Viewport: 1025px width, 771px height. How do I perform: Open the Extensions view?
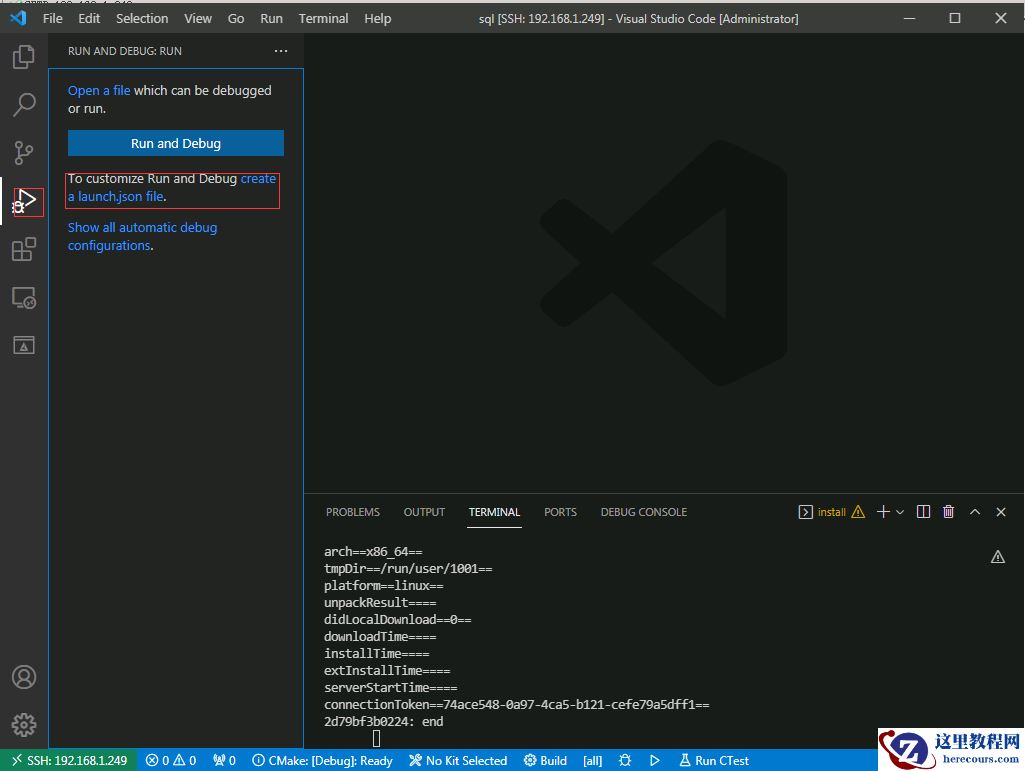[24, 249]
